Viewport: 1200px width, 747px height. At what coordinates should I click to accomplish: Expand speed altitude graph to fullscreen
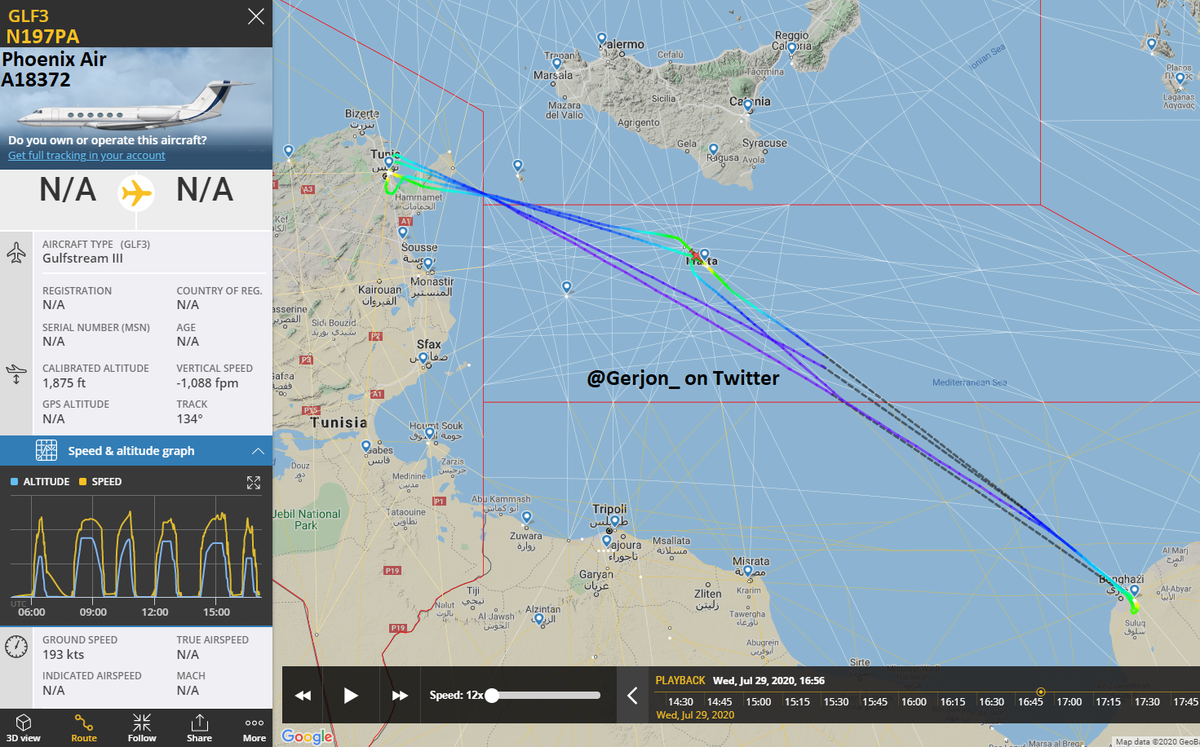[253, 482]
